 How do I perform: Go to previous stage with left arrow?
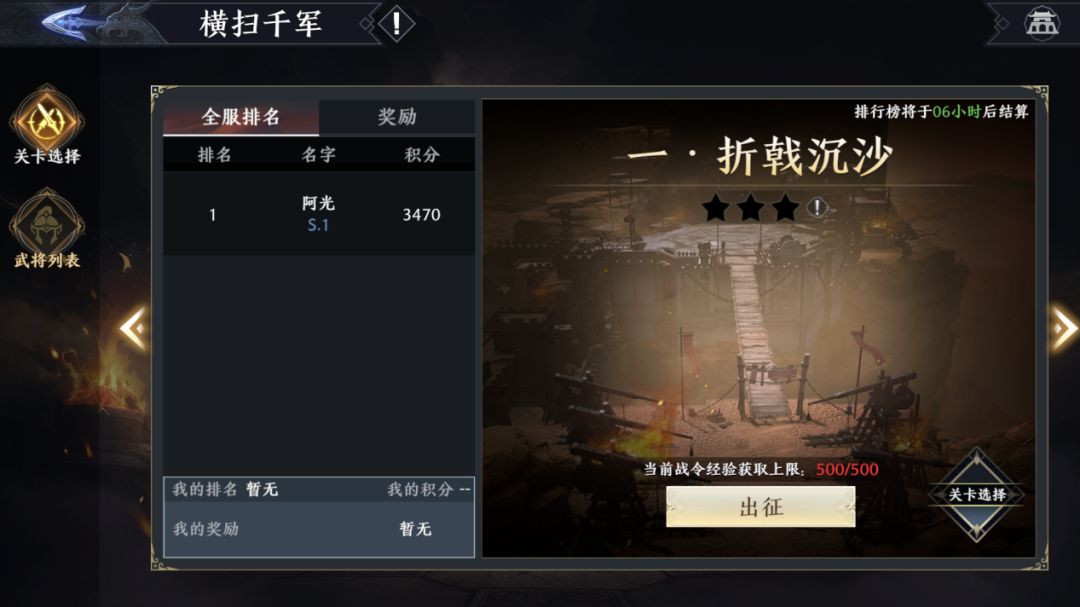134,328
